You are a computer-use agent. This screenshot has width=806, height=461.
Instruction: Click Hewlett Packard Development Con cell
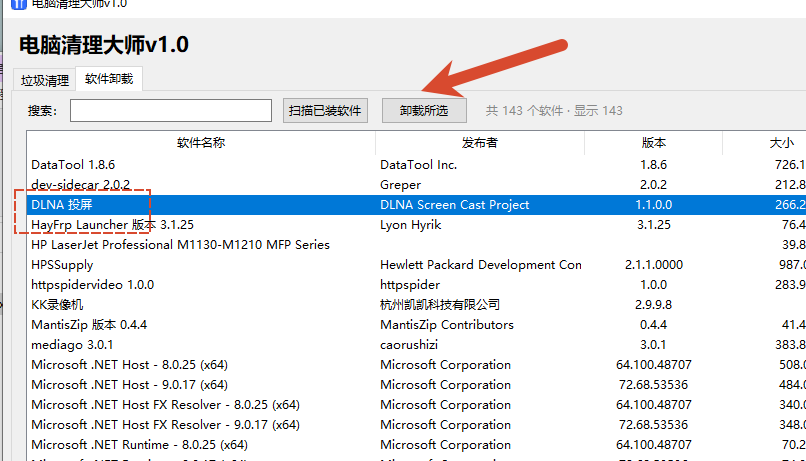point(481,265)
